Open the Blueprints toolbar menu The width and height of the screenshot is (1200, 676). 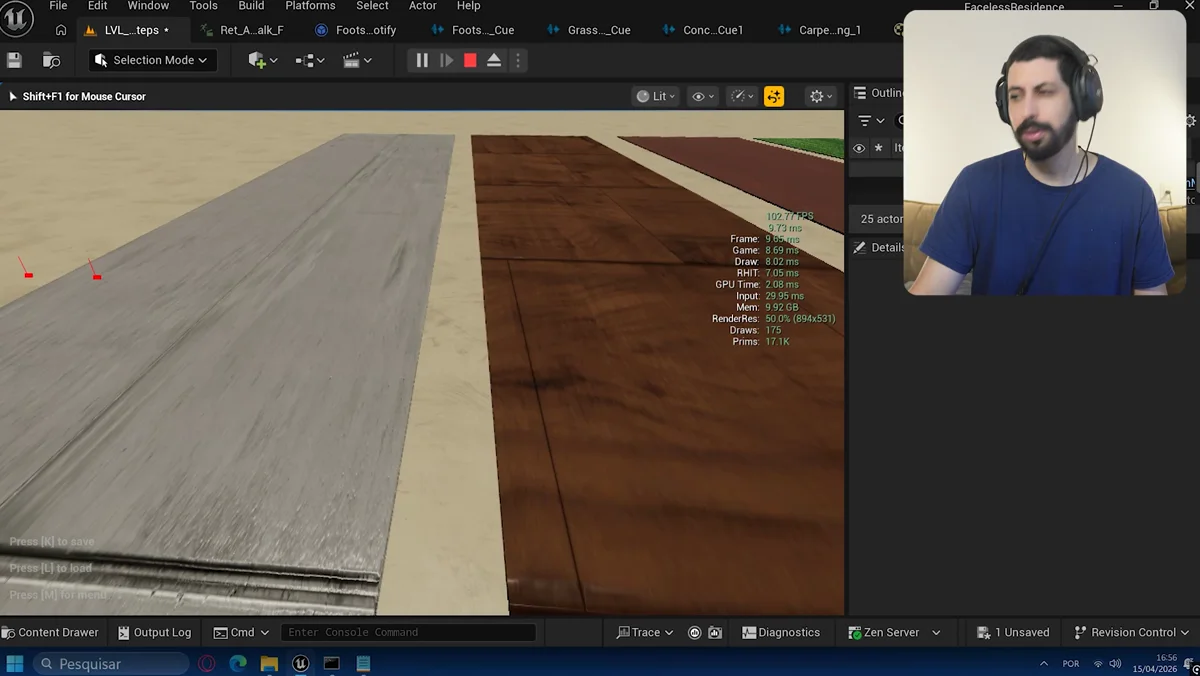309,61
